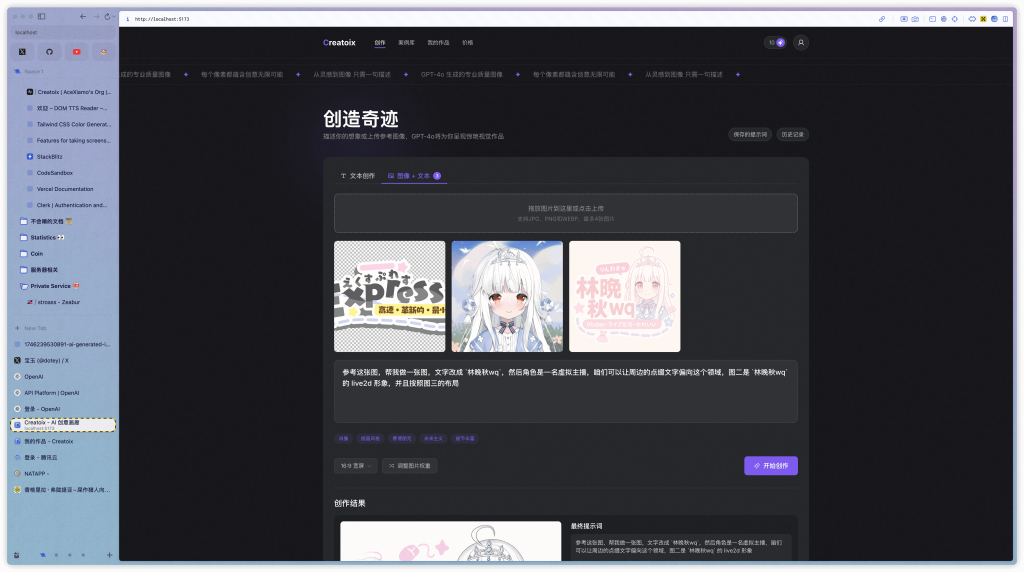This screenshot has width=1024, height=572.
Task: Click the 历史记录 button
Action: pos(793,133)
